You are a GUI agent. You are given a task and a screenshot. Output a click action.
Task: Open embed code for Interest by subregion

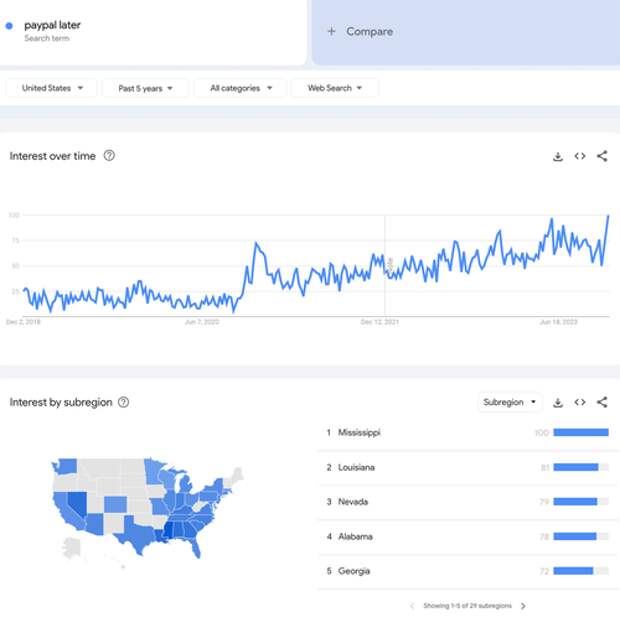(x=580, y=402)
